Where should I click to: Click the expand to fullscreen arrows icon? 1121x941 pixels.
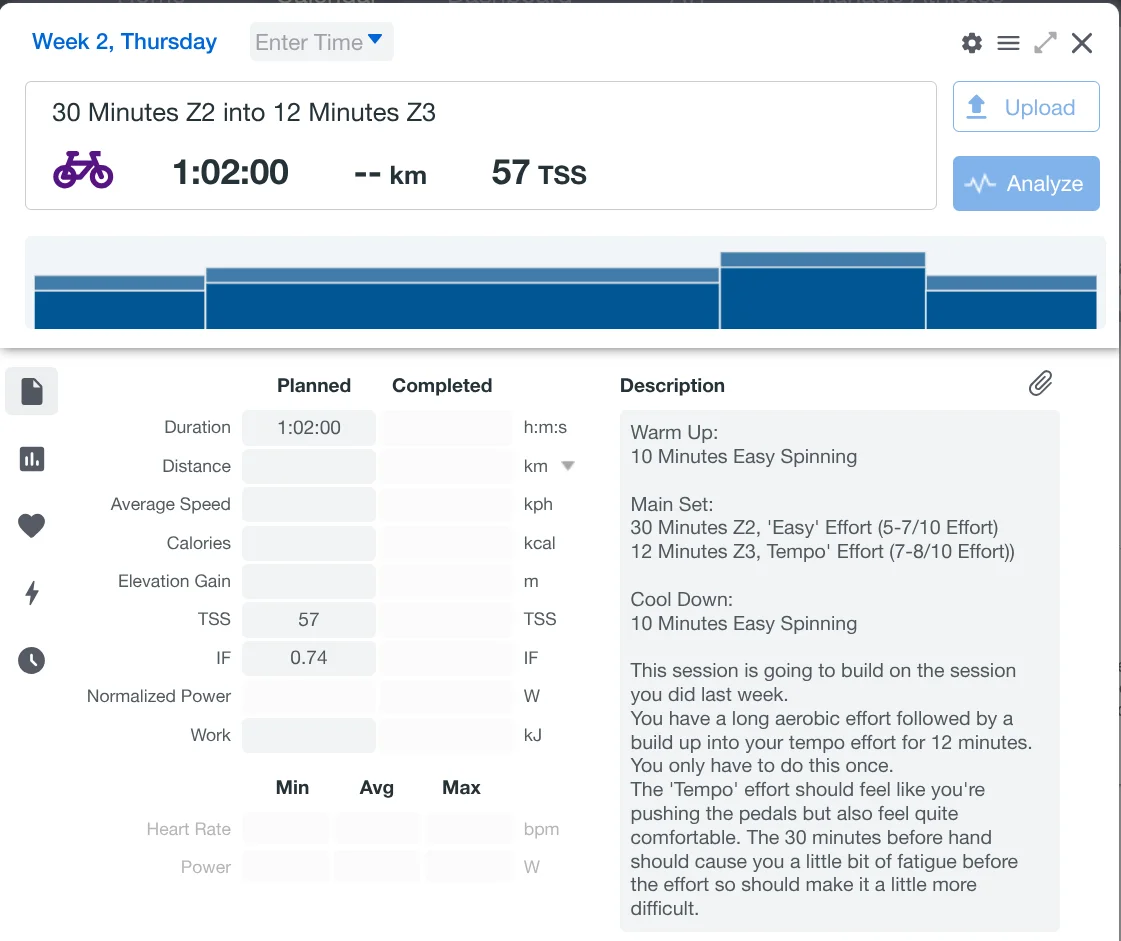tap(1045, 43)
